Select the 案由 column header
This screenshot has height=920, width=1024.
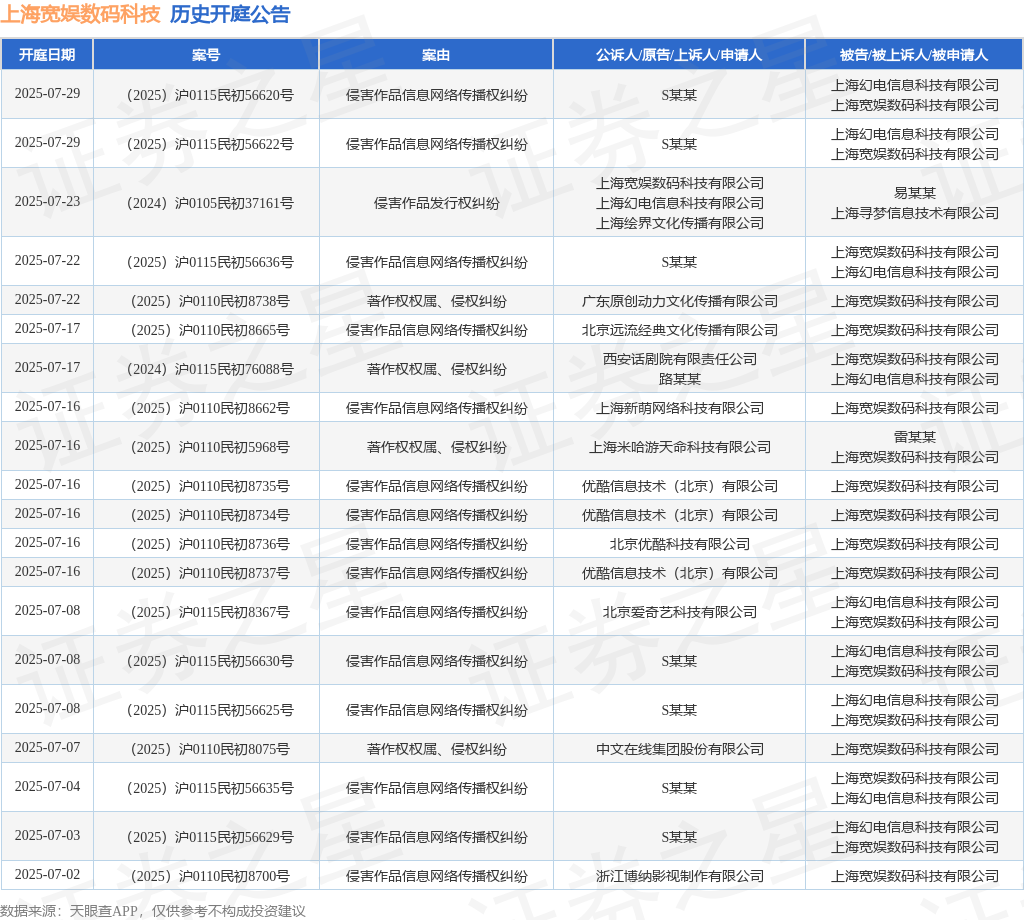(x=436, y=55)
